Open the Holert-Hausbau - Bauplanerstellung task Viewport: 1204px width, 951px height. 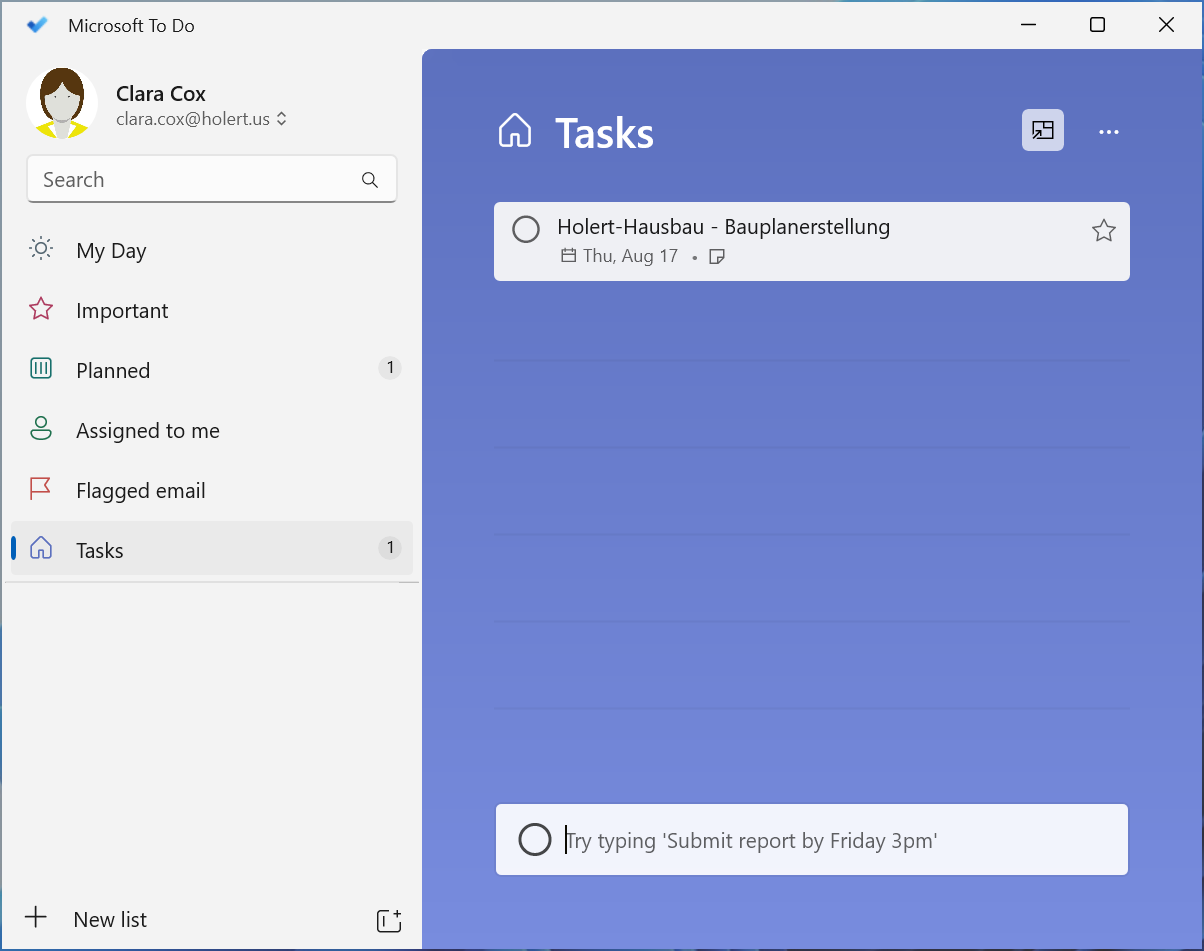pyautogui.click(x=812, y=241)
